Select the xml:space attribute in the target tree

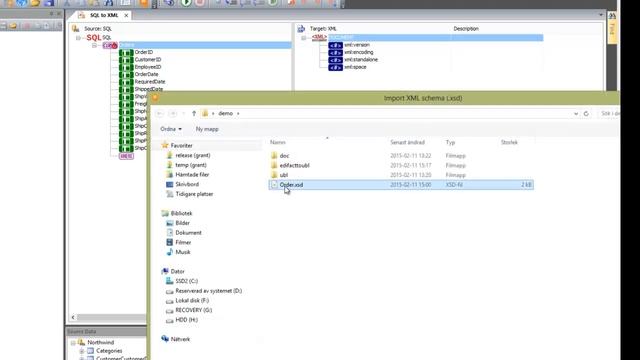(355, 67)
